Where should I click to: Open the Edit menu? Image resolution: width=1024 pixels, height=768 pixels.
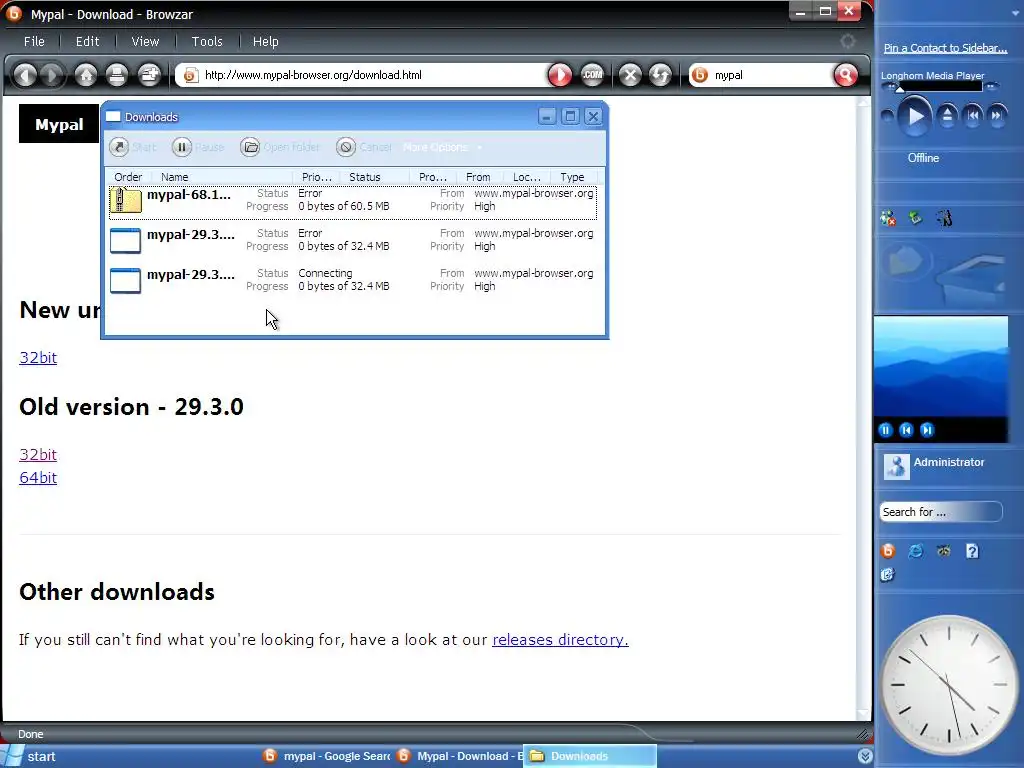(x=88, y=41)
